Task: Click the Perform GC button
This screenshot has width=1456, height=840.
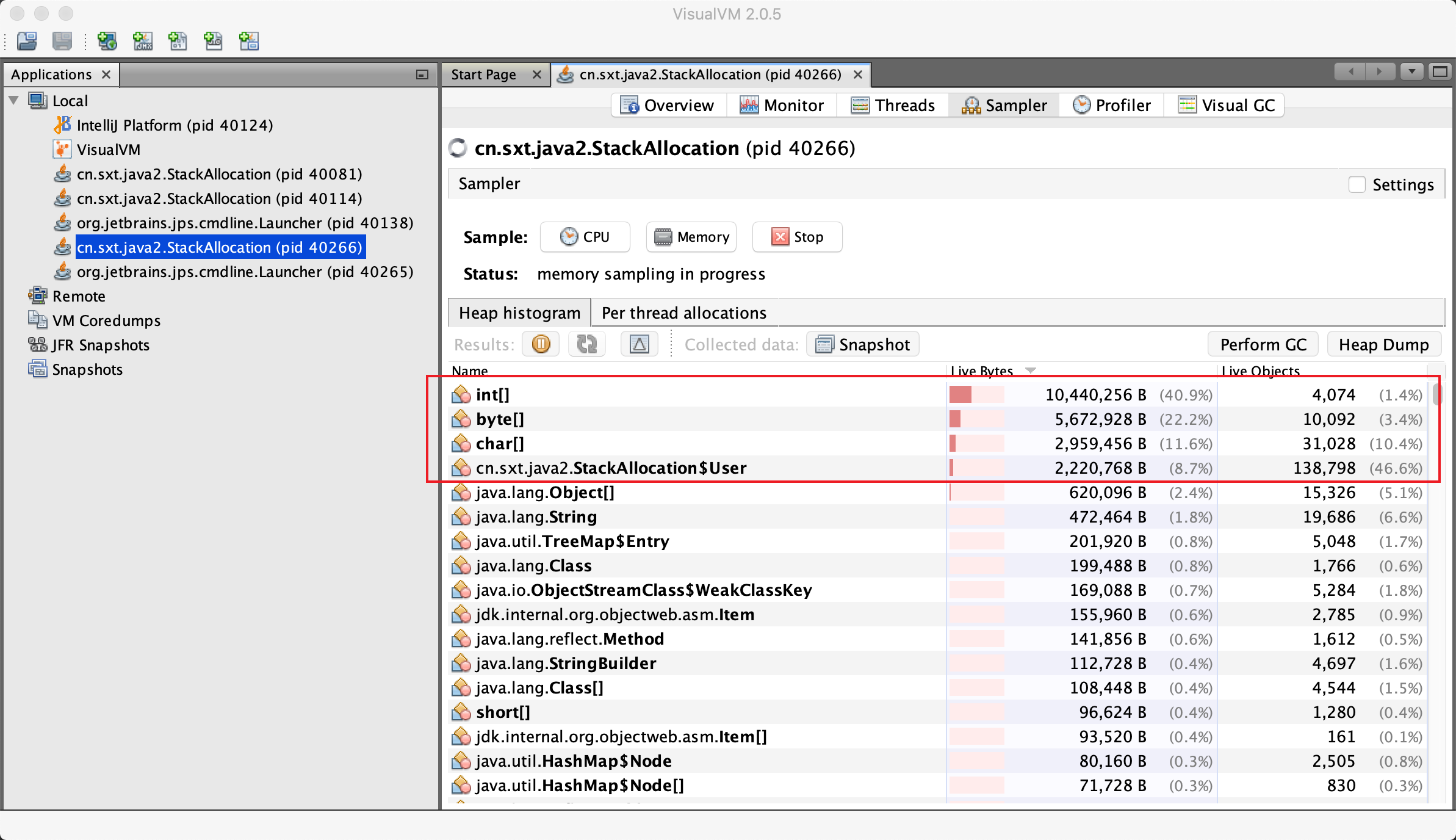Action: pyautogui.click(x=1264, y=344)
